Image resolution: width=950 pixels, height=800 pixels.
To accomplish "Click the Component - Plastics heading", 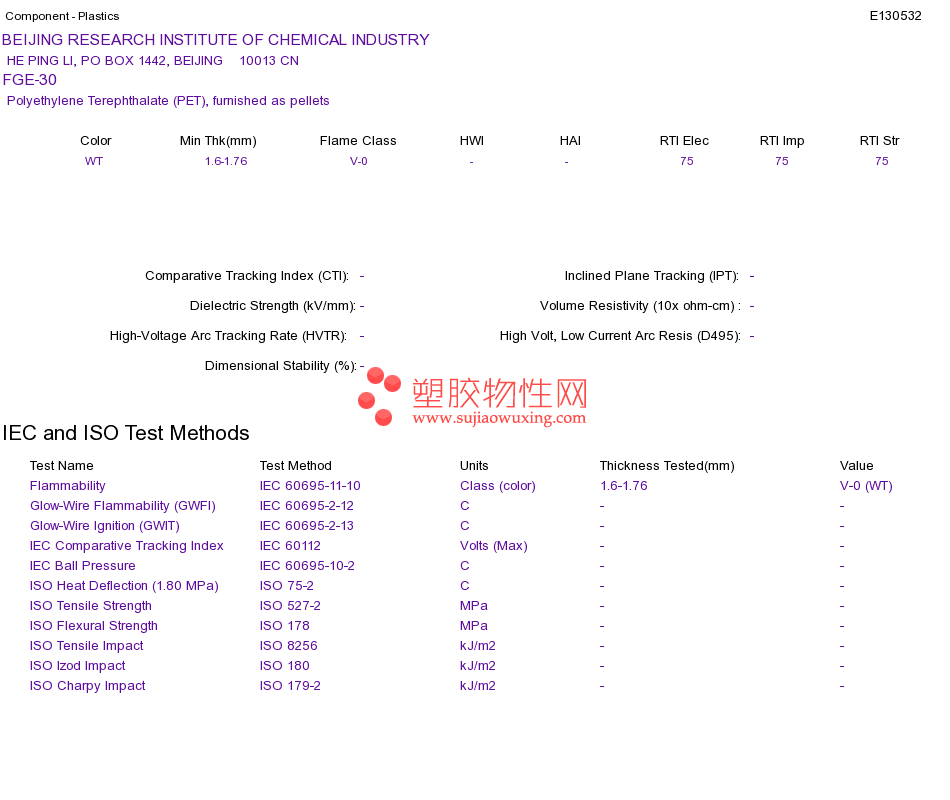I will click(62, 16).
